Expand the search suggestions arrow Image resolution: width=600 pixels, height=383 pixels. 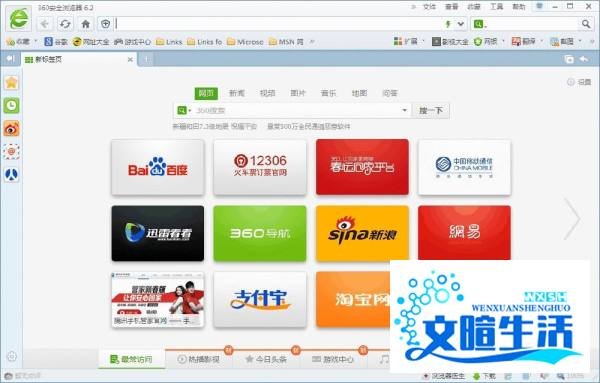coord(404,110)
